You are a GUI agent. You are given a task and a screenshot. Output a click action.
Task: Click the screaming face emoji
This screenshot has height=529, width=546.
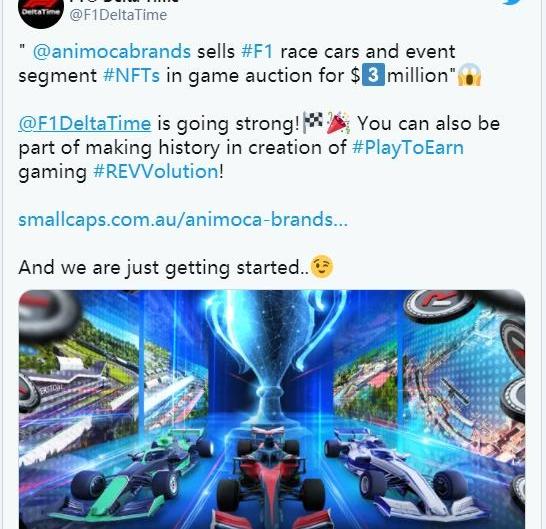pyautogui.click(x=469, y=75)
